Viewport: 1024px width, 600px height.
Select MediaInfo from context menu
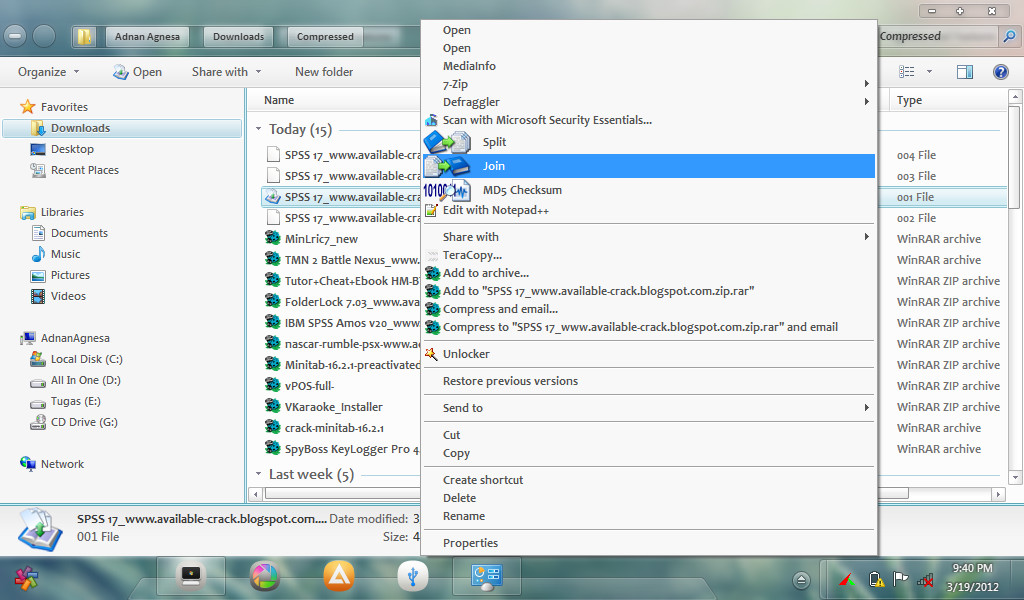point(469,66)
